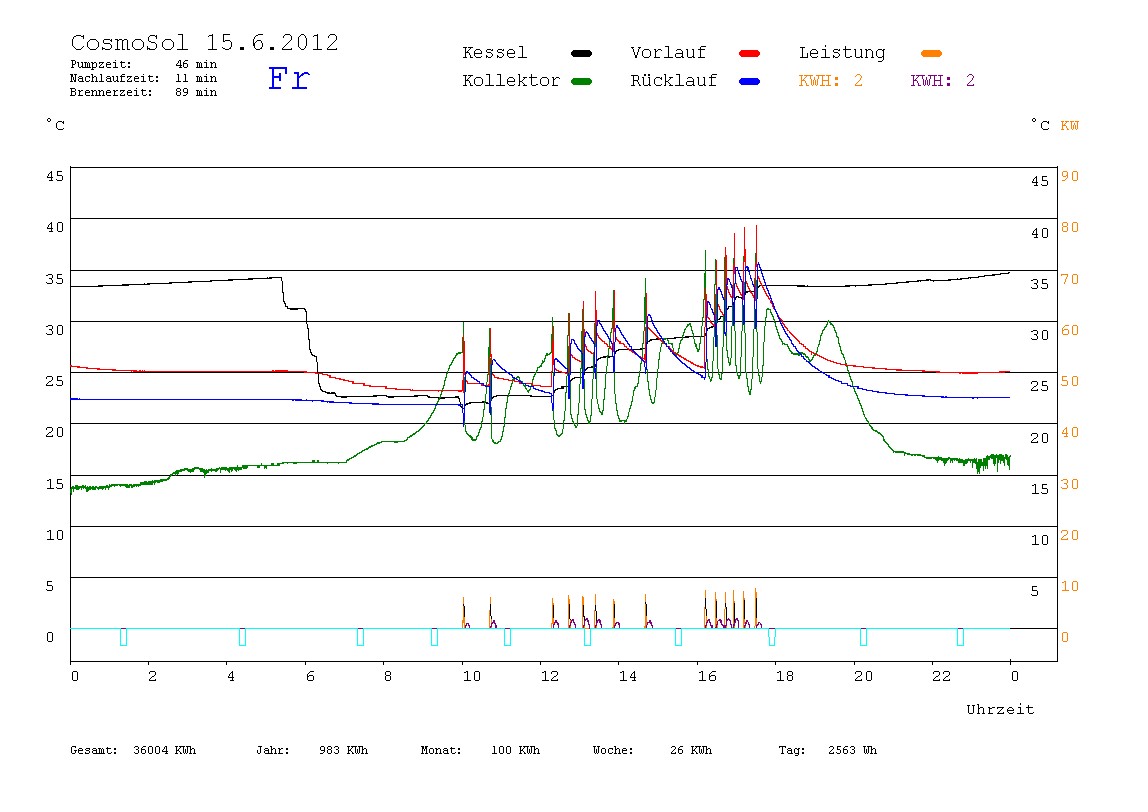This screenshot has width=1148, height=812.
Task: Click the "12" hour tick on time axis
Action: [x=550, y=677]
